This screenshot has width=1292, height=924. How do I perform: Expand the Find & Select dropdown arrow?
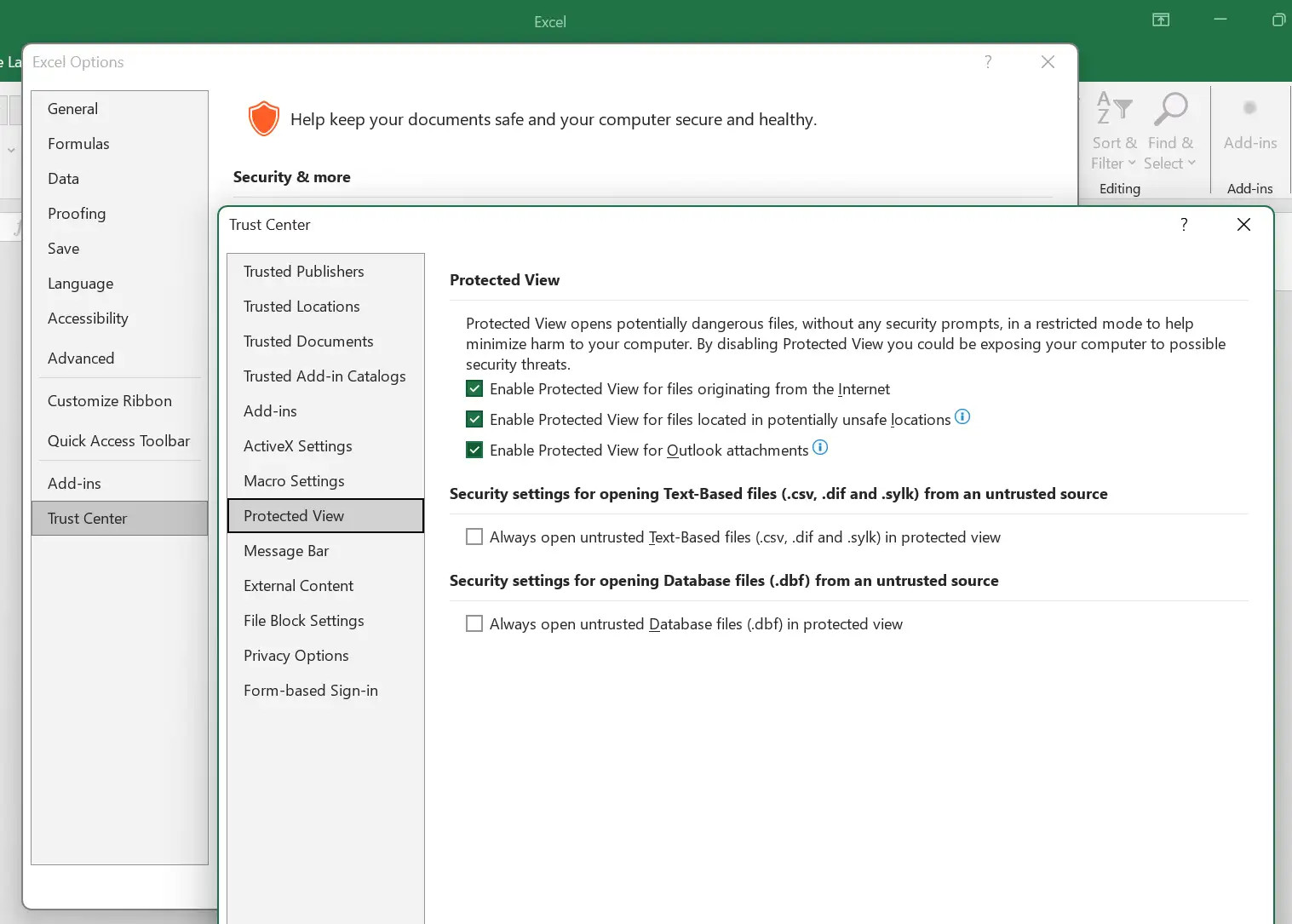pyautogui.click(x=1192, y=164)
